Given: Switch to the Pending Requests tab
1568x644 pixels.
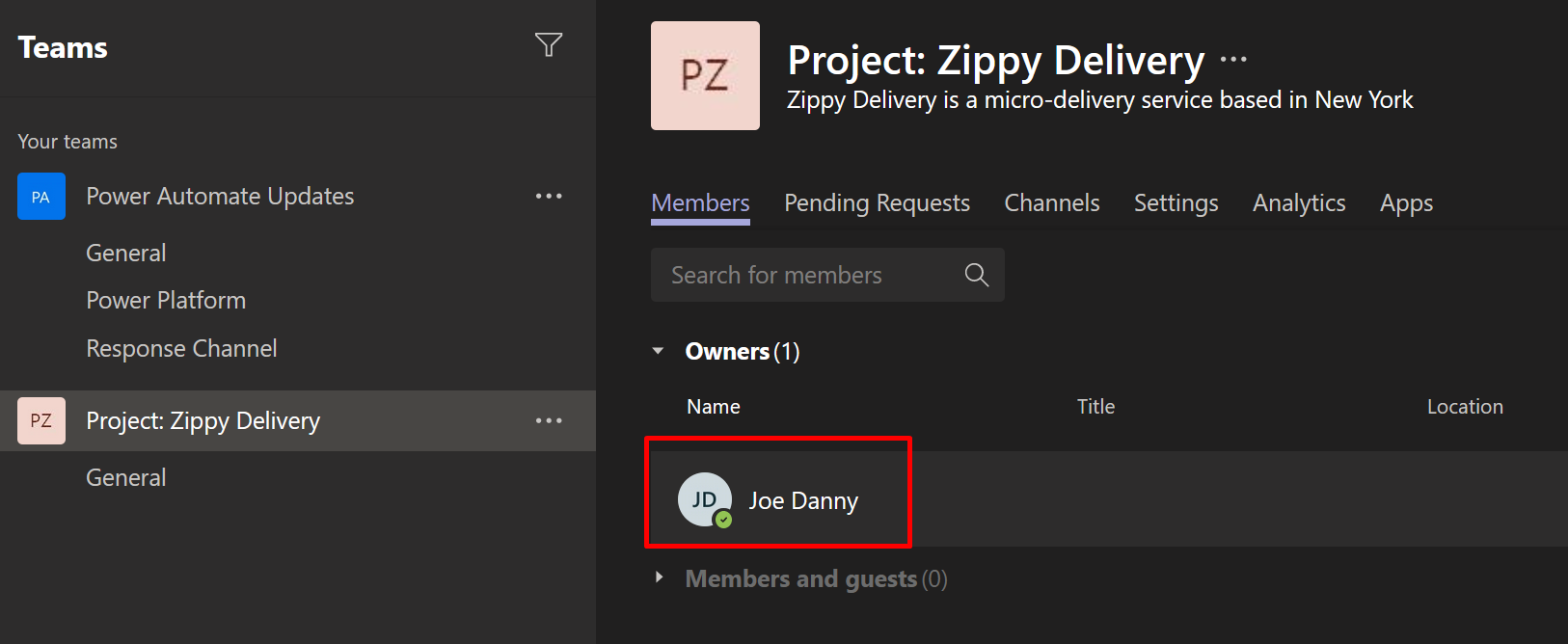Looking at the screenshot, I should [x=877, y=203].
